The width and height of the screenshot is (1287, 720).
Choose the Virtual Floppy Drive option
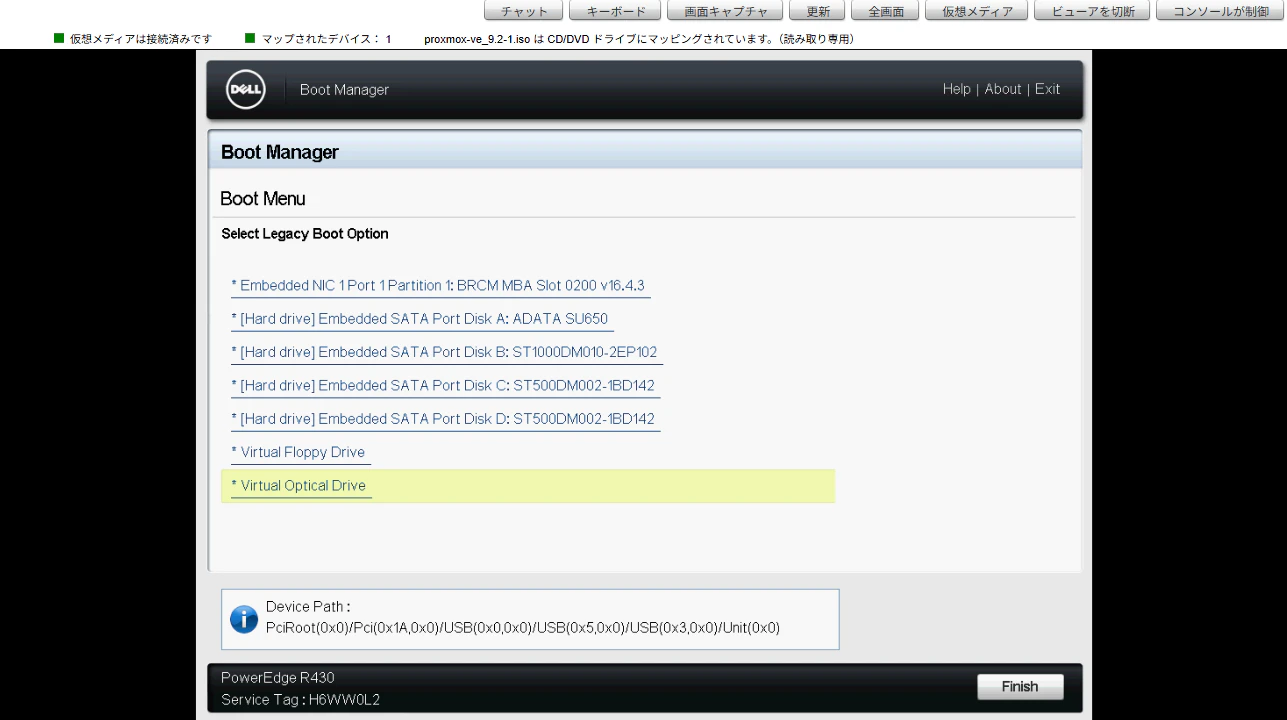(x=301, y=452)
